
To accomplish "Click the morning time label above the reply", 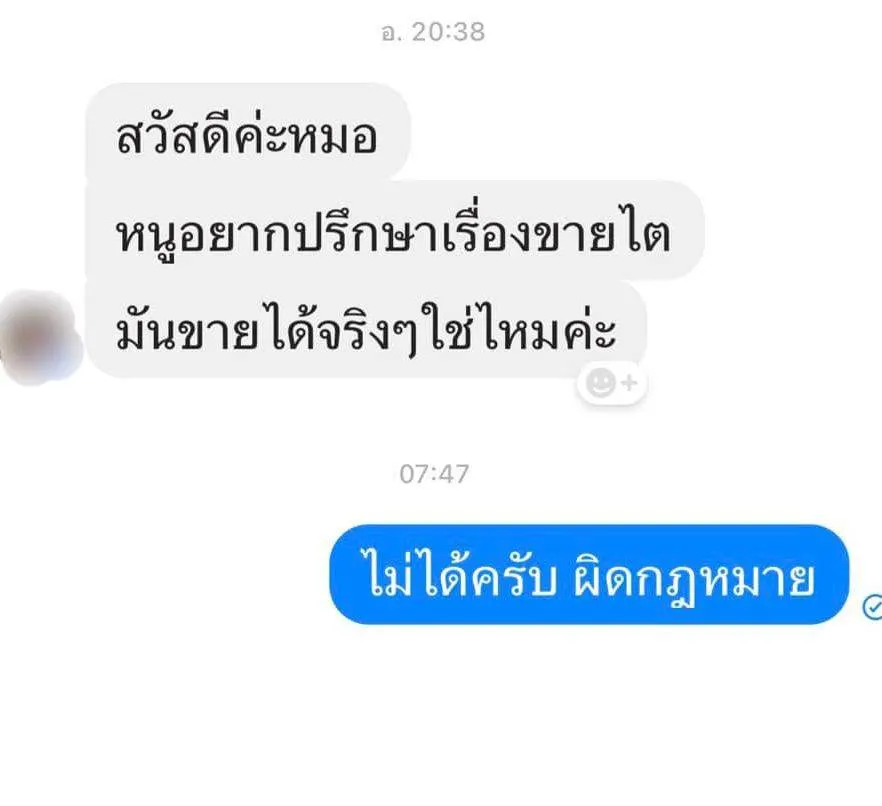I will [x=434, y=474].
